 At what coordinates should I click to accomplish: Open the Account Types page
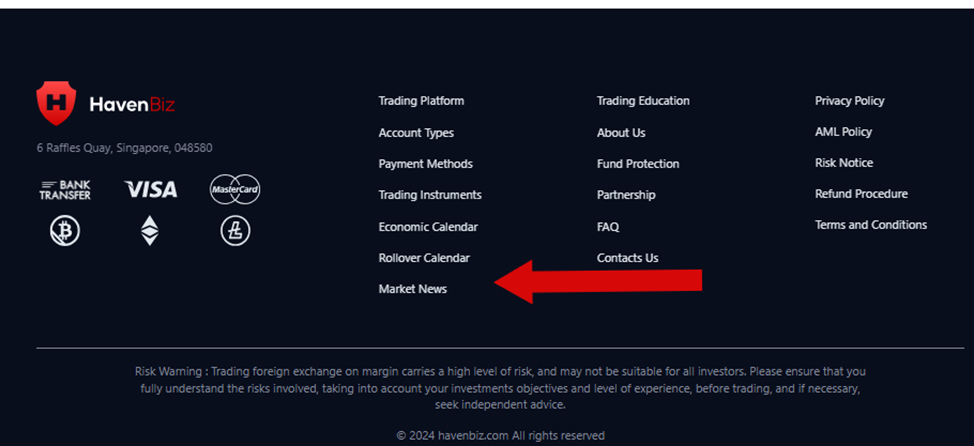[416, 133]
